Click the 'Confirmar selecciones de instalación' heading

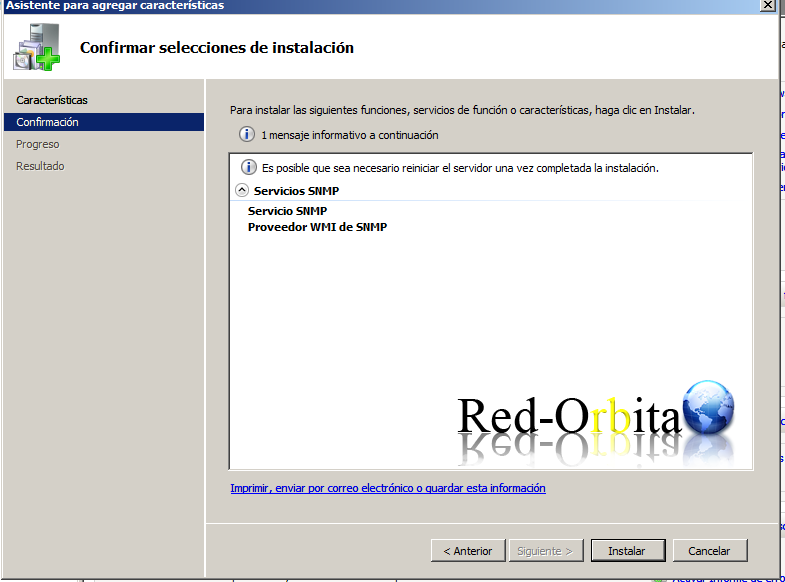[216, 48]
